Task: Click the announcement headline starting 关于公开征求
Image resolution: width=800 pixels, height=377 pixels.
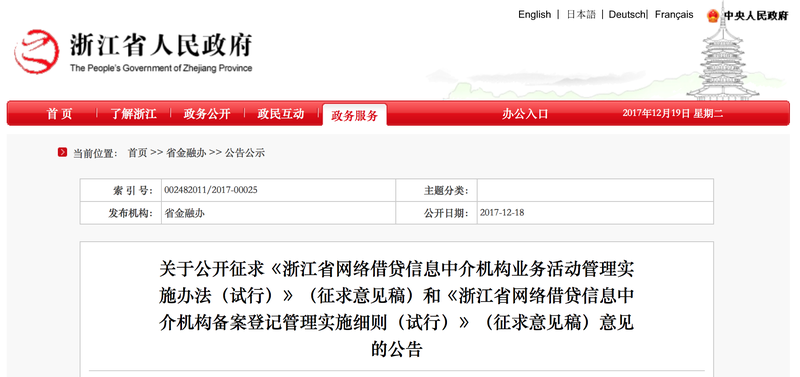Action: point(396,309)
